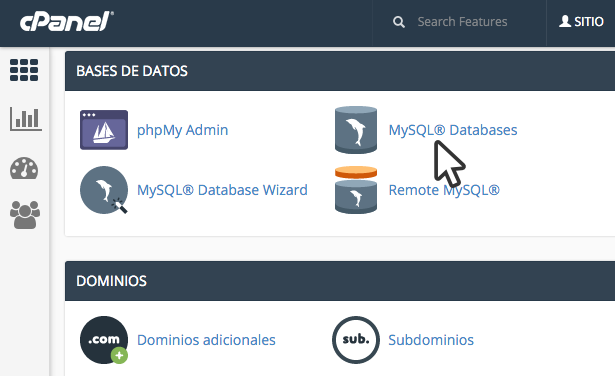This screenshot has height=376, width=615.
Task: Open the SITIO user account menu
Action: tap(581, 22)
